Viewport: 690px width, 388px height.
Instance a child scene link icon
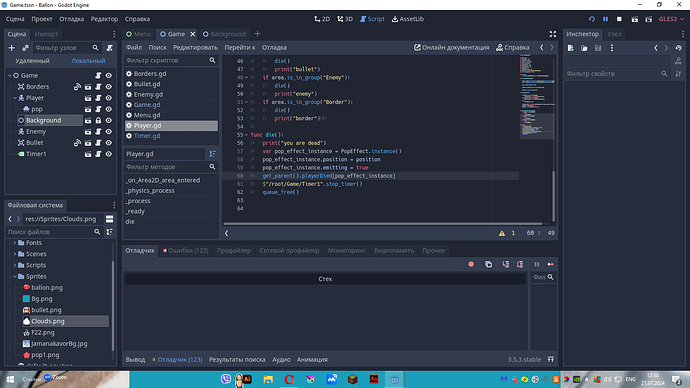[25, 48]
